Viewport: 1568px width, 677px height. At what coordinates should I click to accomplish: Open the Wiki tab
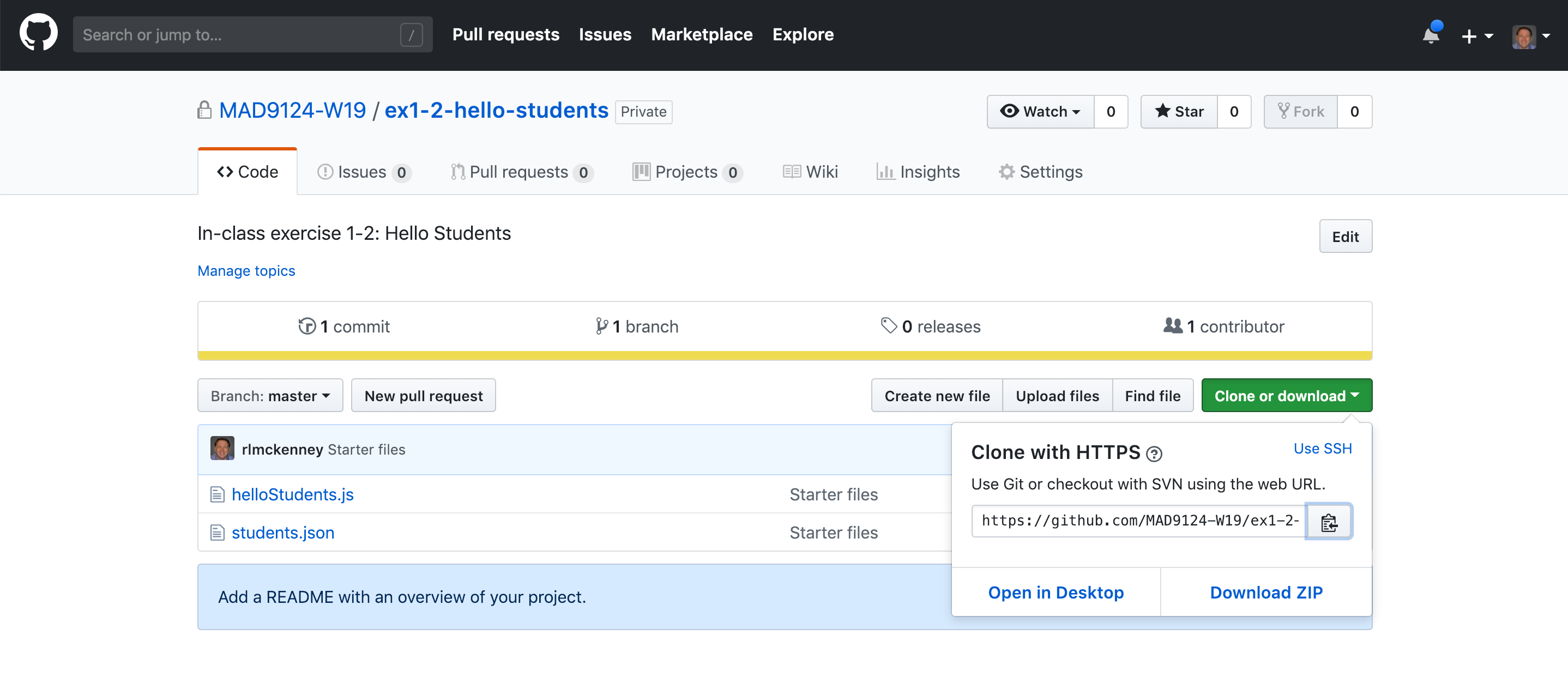(x=810, y=172)
